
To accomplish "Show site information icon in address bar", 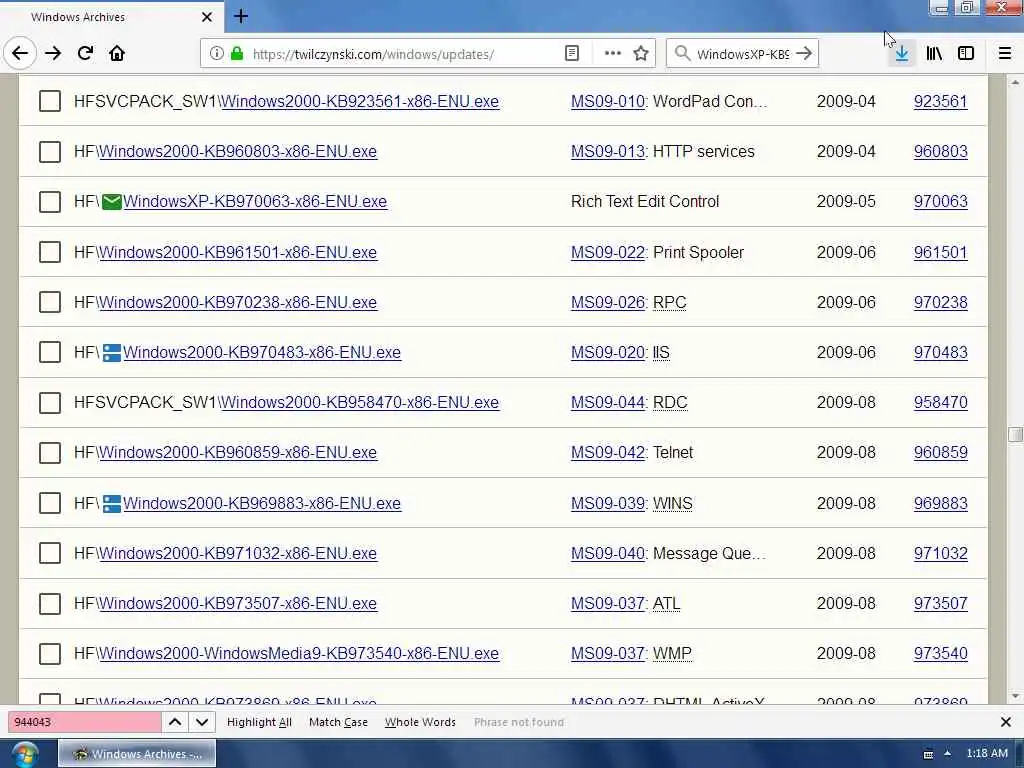I will click(216, 54).
